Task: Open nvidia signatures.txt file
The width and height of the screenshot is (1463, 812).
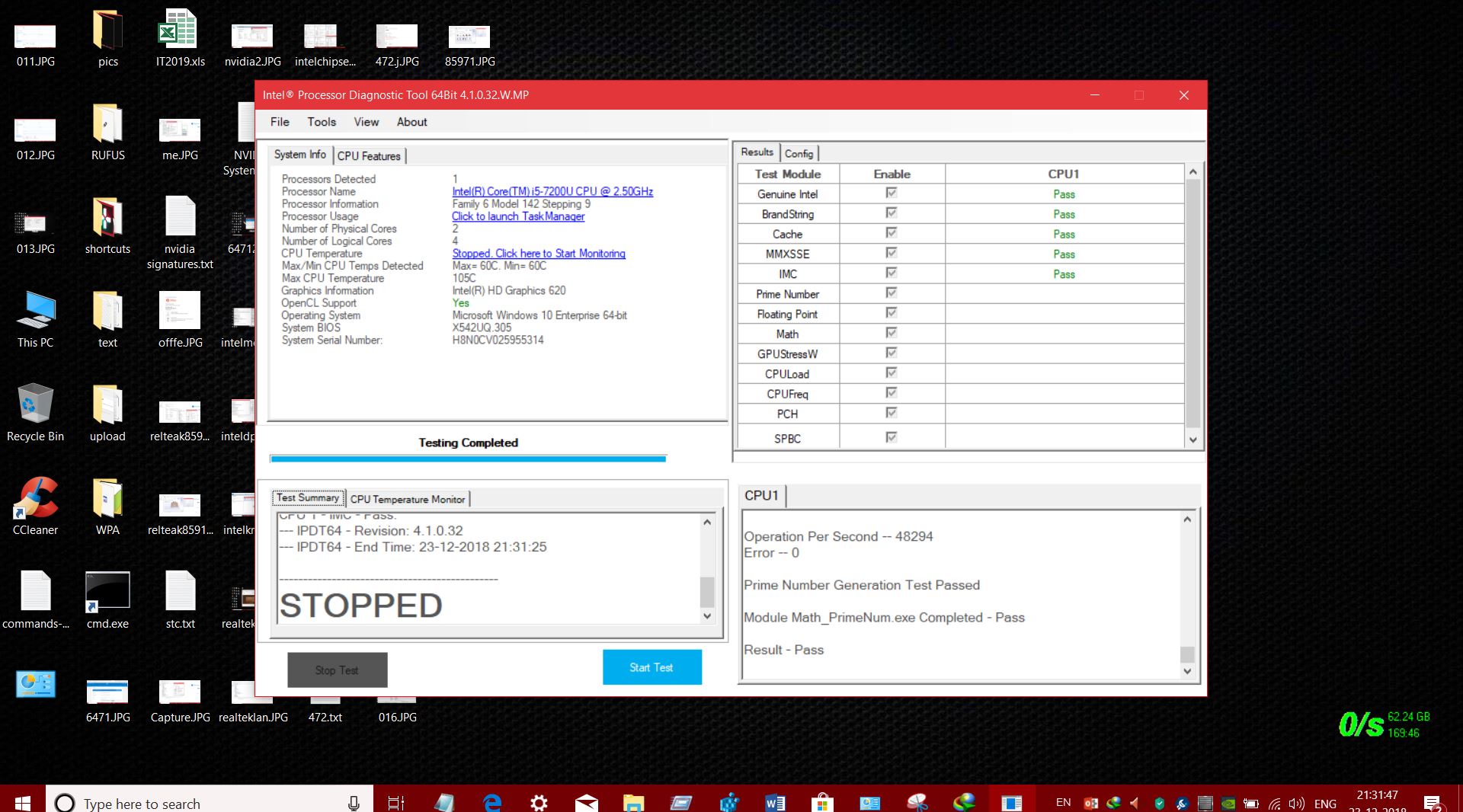Action: pyautogui.click(x=180, y=232)
